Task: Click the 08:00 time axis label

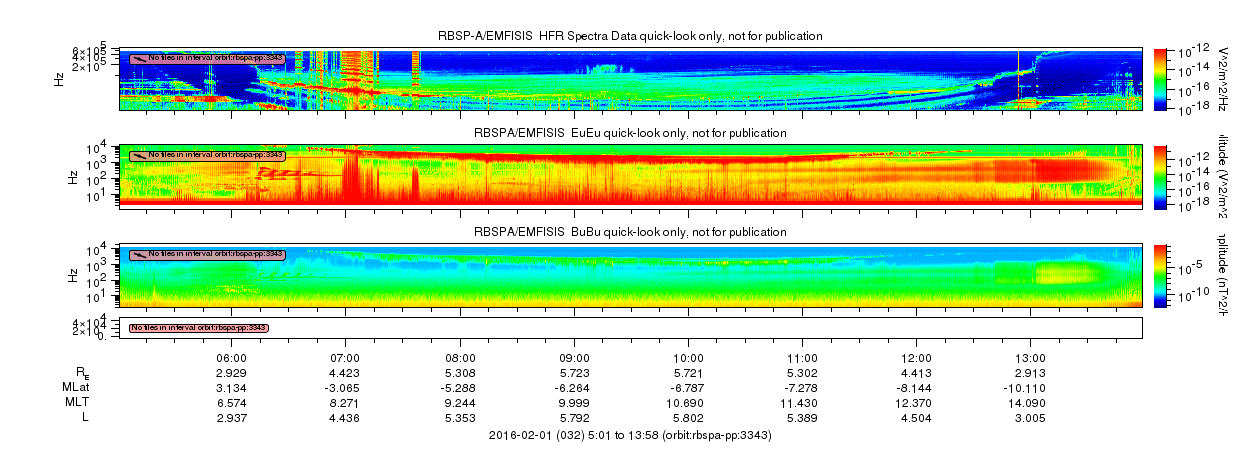Action: pyautogui.click(x=460, y=358)
